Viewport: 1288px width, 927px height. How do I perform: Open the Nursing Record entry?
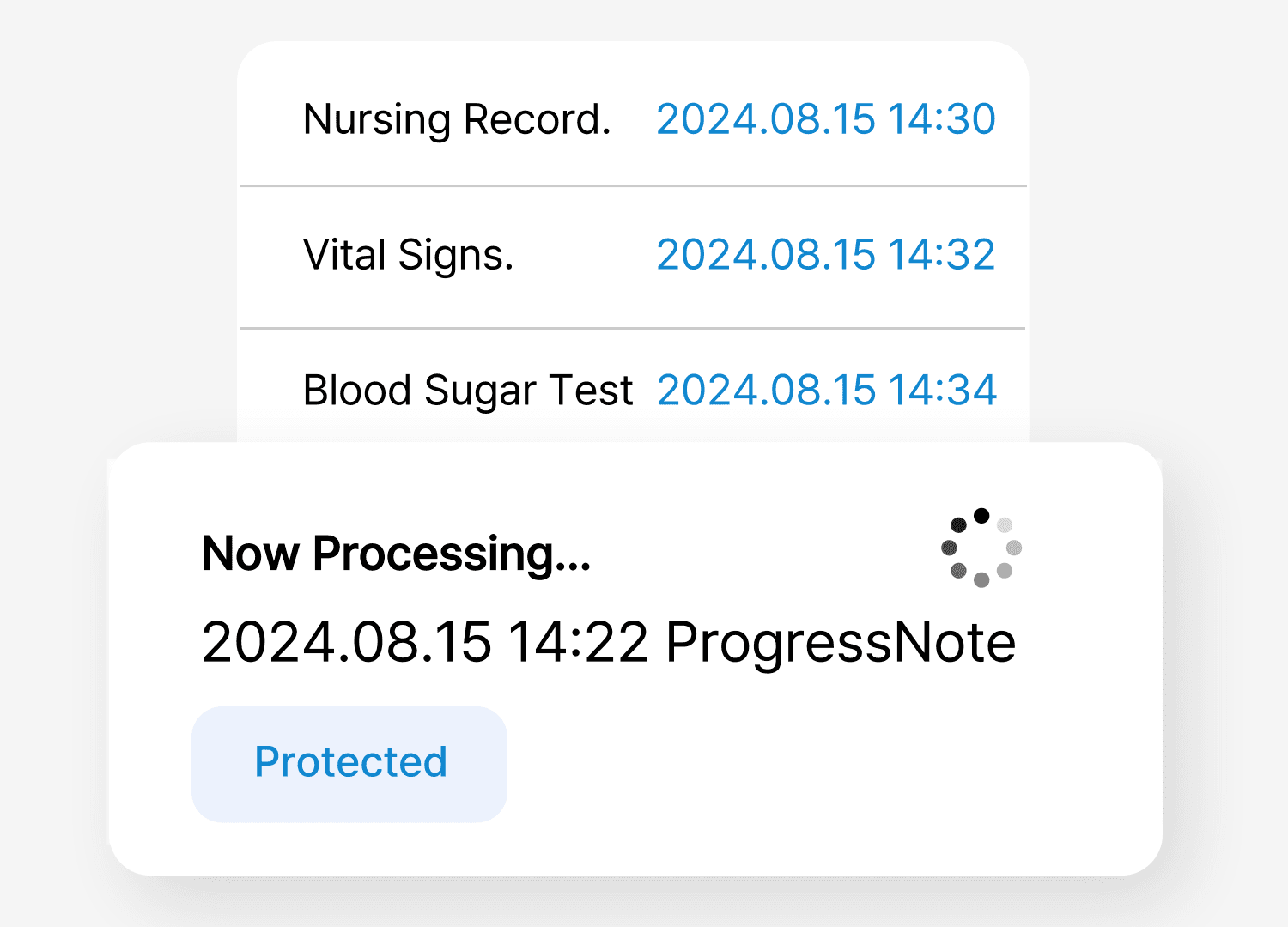pos(633,118)
